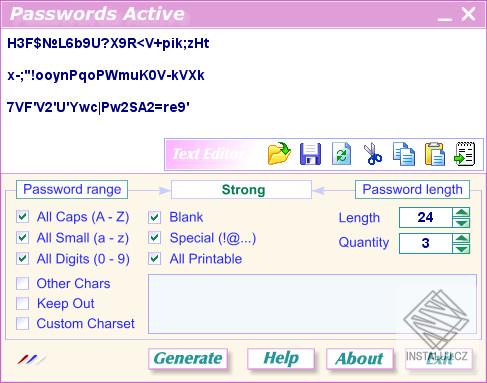
Task: Click the Passwords Active window title
Action: point(97,14)
